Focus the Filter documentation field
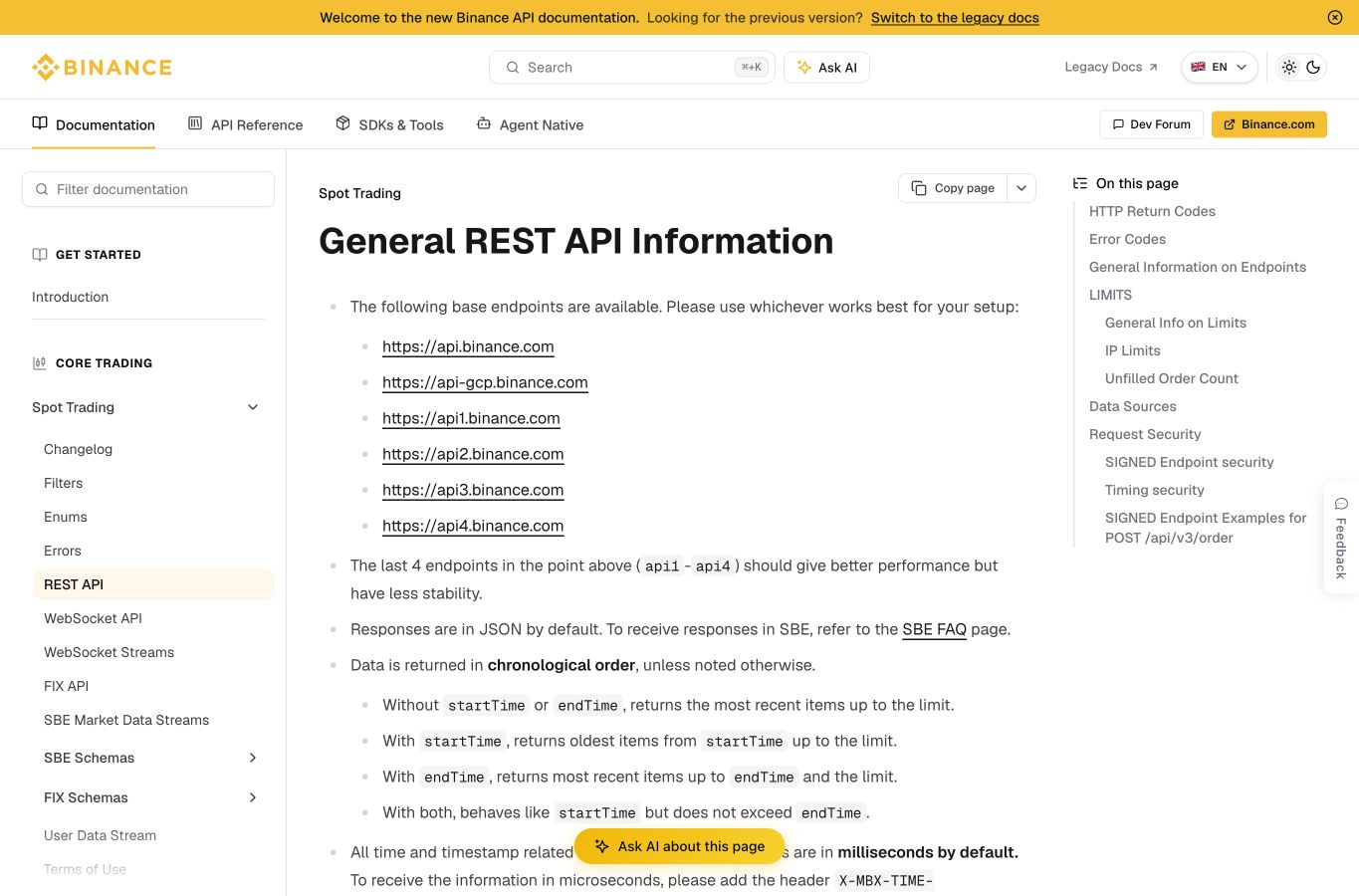 (x=148, y=189)
